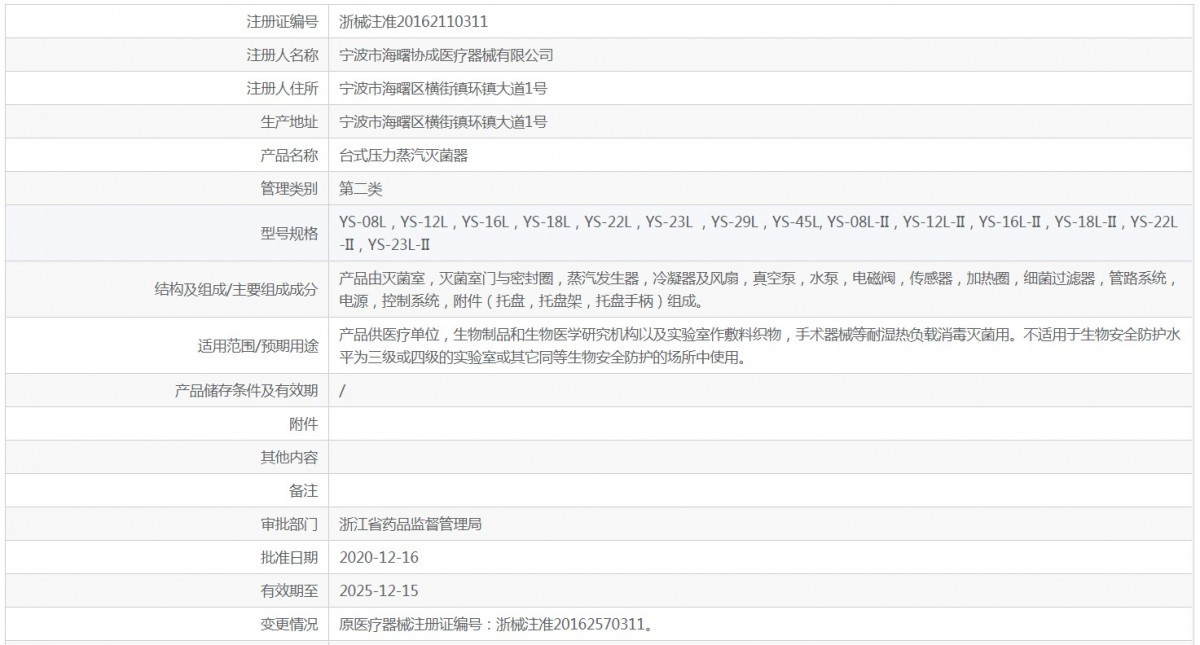The width and height of the screenshot is (1200, 645).
Task: Click the label 注册证编号
Action: 282,21
